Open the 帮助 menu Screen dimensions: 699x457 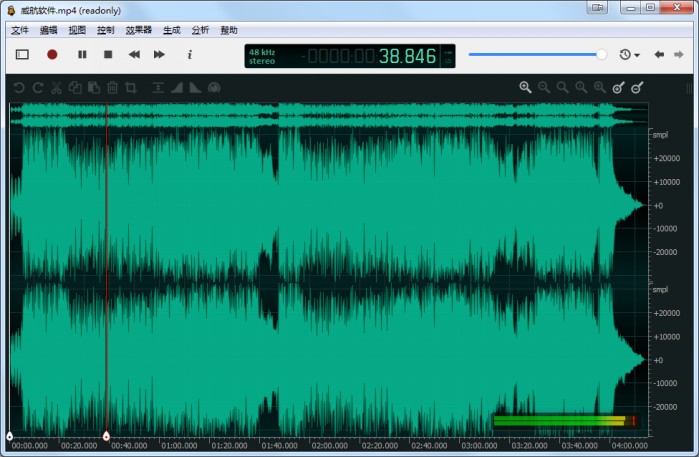tap(229, 30)
